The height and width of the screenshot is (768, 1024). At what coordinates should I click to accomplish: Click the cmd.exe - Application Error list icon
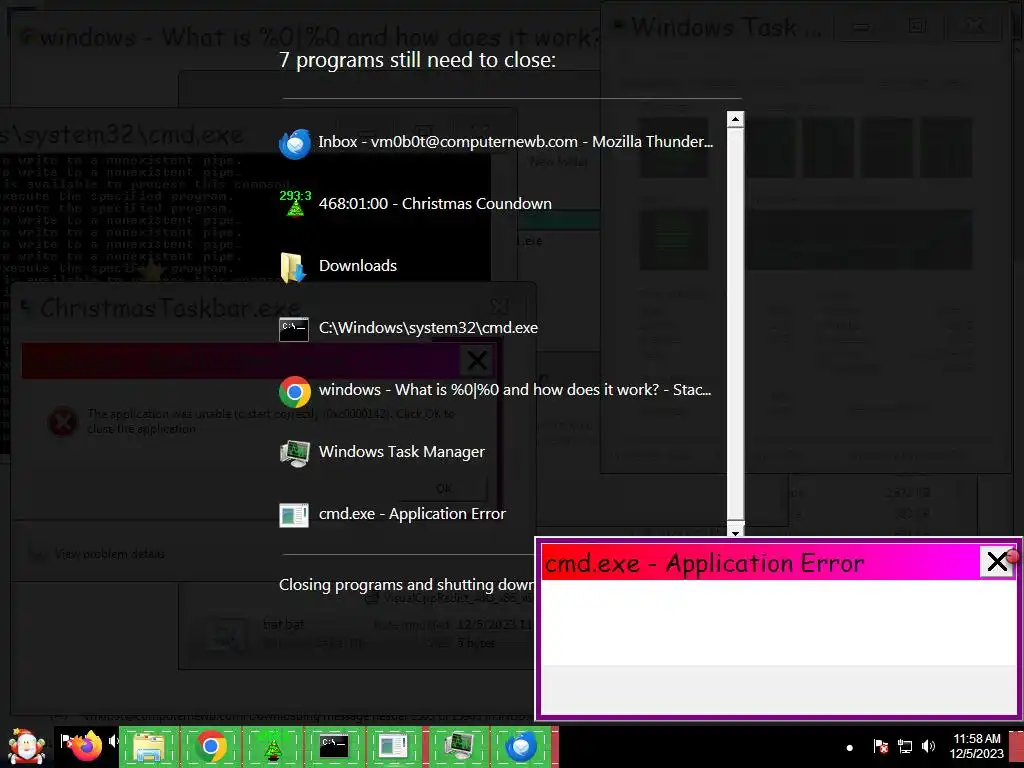coord(294,515)
